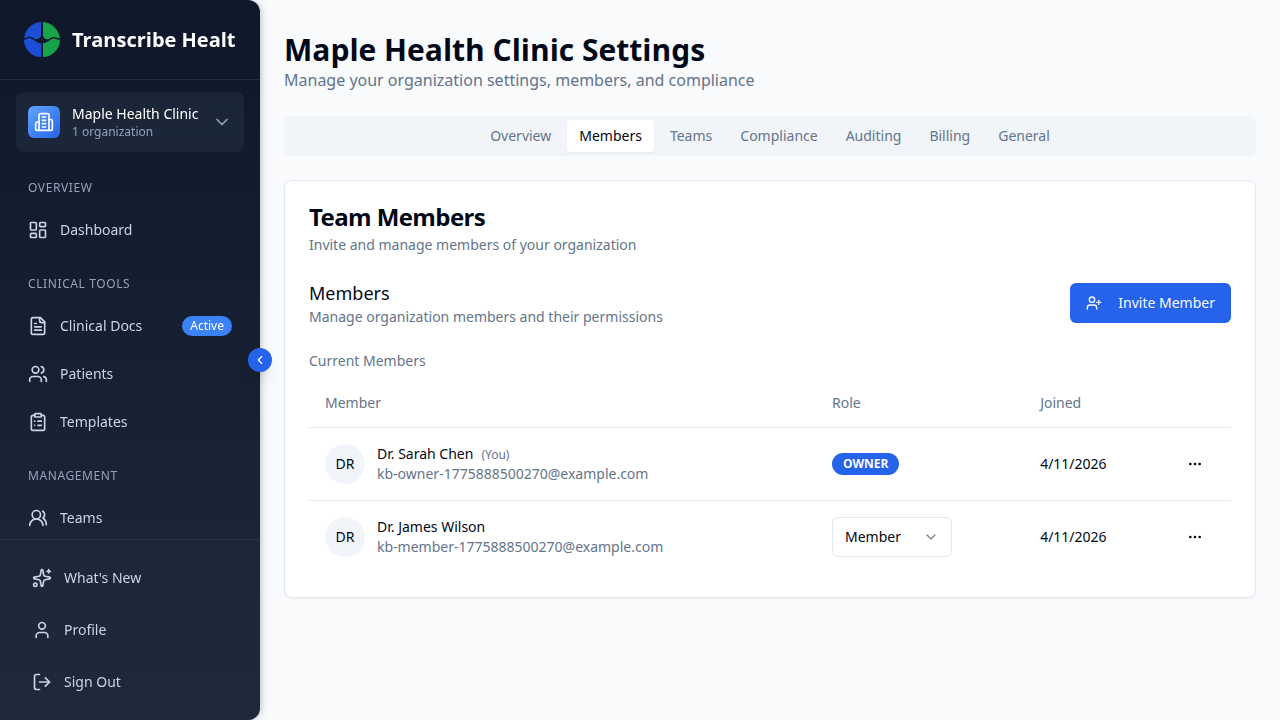Open Dr. Sarah Chen's actions menu

[1195, 463]
